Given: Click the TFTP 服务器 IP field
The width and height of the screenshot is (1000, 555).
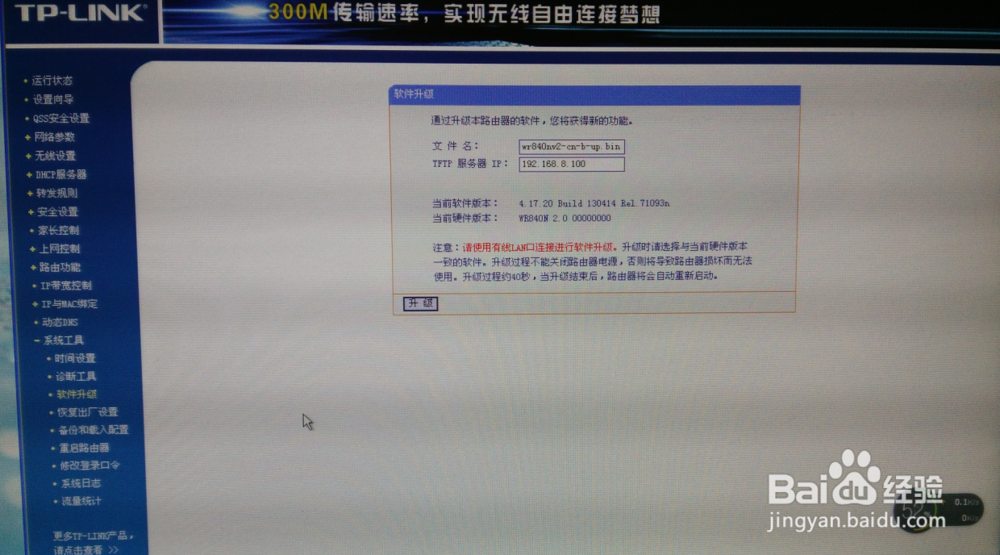Looking at the screenshot, I should 571,164.
